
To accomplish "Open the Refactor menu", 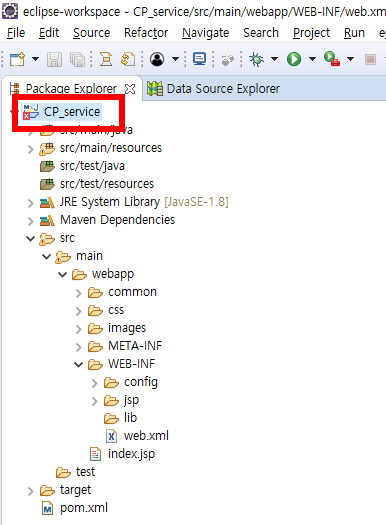I will 146,33.
